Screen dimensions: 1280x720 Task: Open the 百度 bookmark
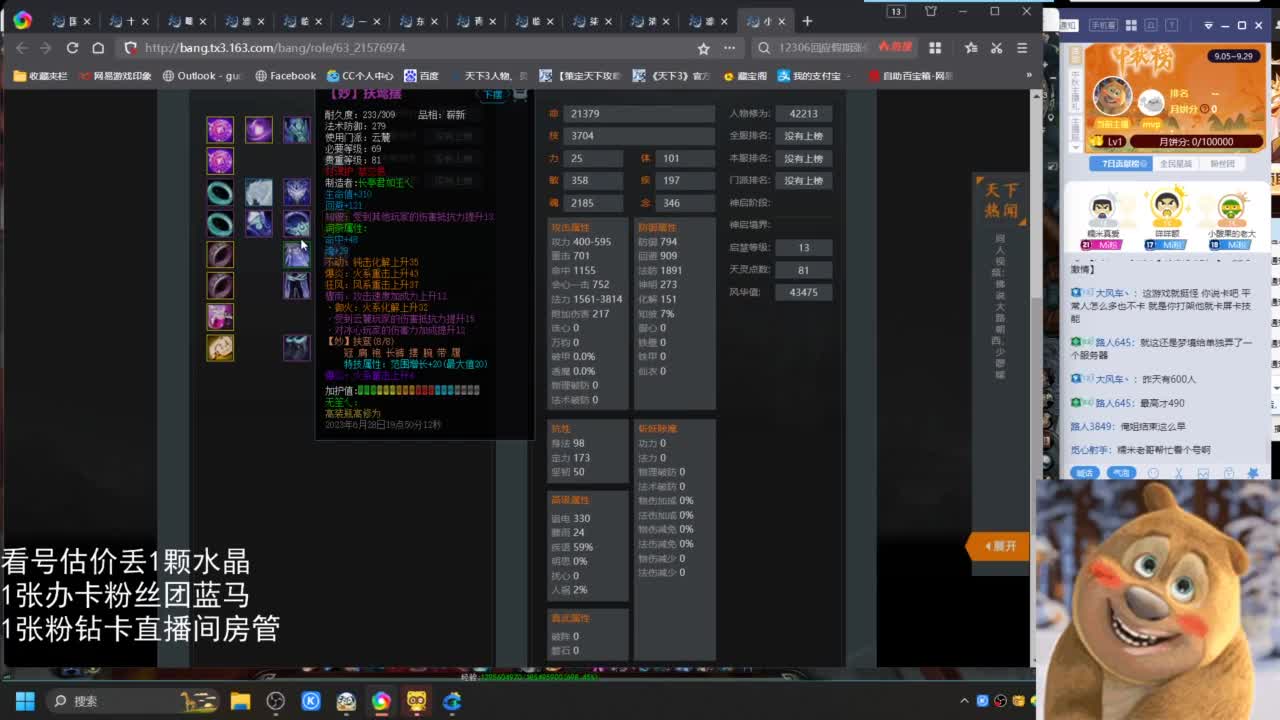[x=421, y=76]
